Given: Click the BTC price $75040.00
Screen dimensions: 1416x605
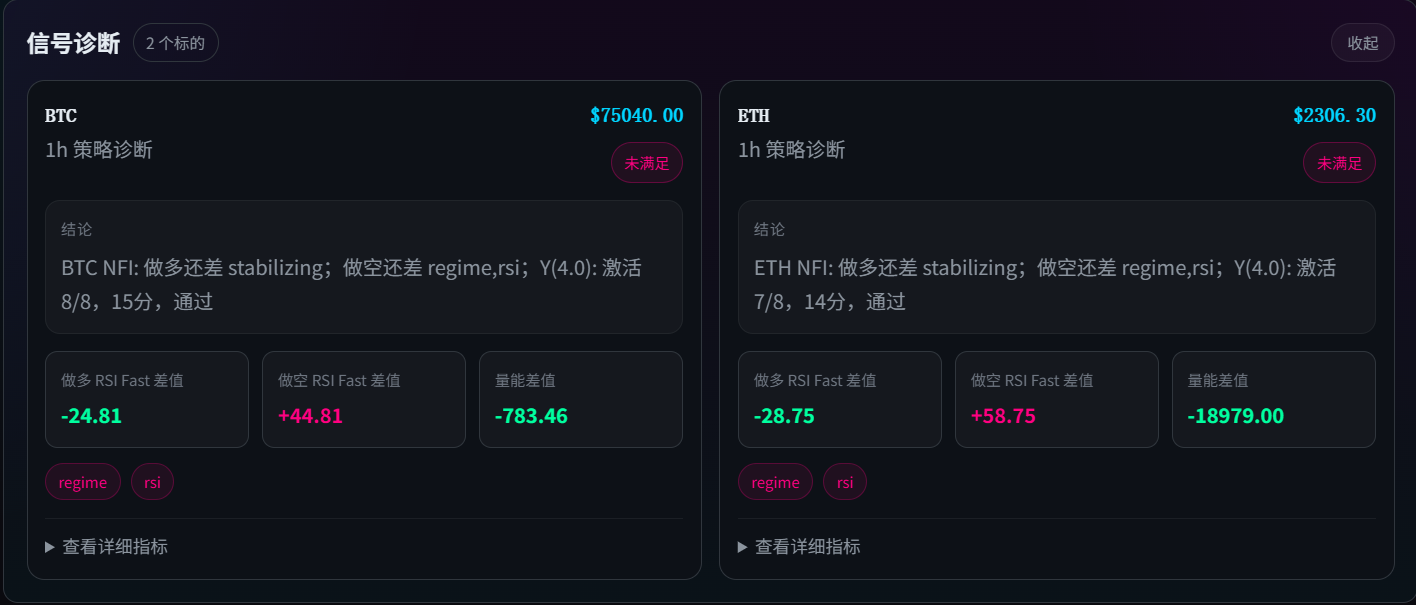Looking at the screenshot, I should 636,116.
